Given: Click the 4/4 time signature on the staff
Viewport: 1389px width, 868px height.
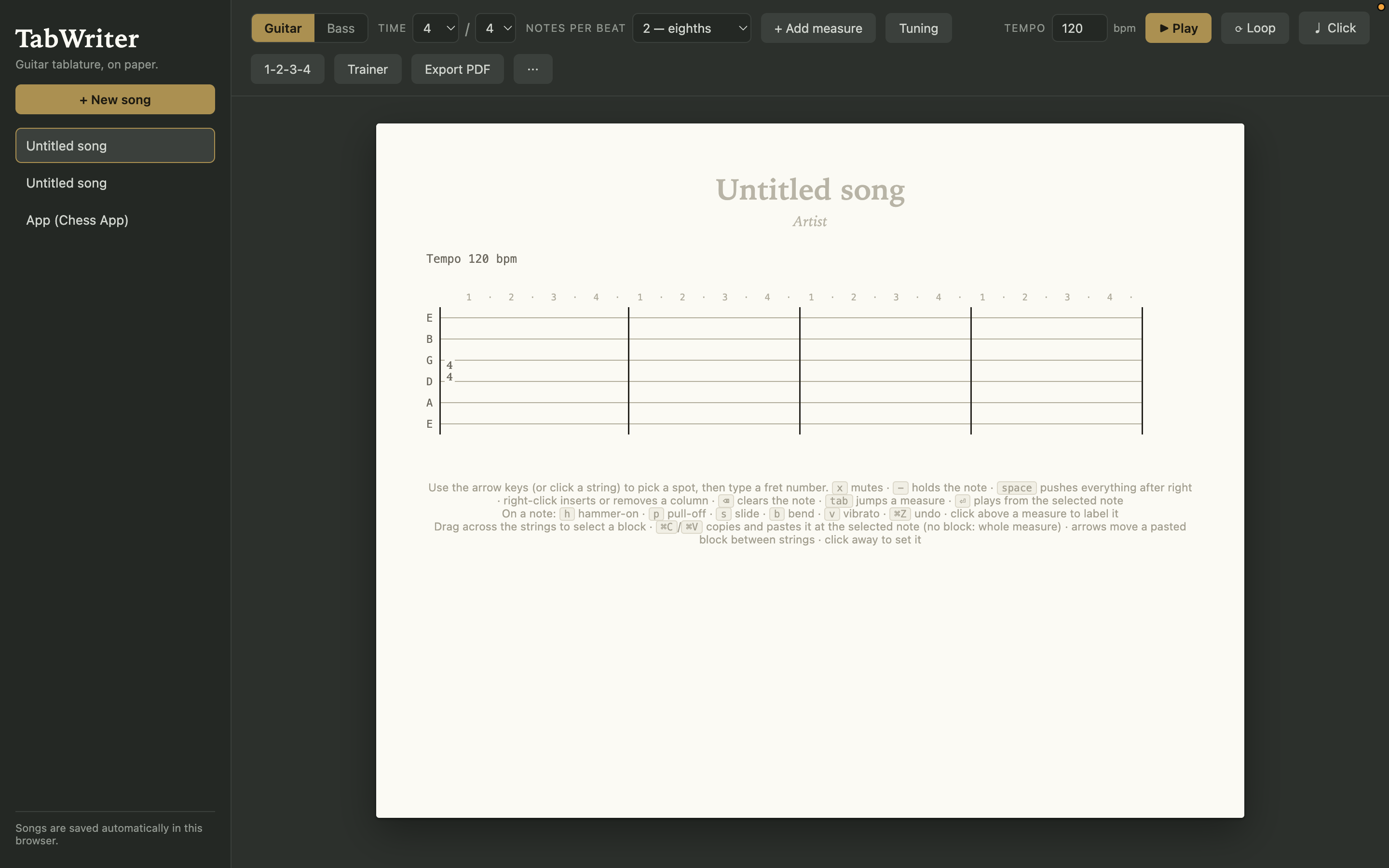Looking at the screenshot, I should (x=449, y=371).
